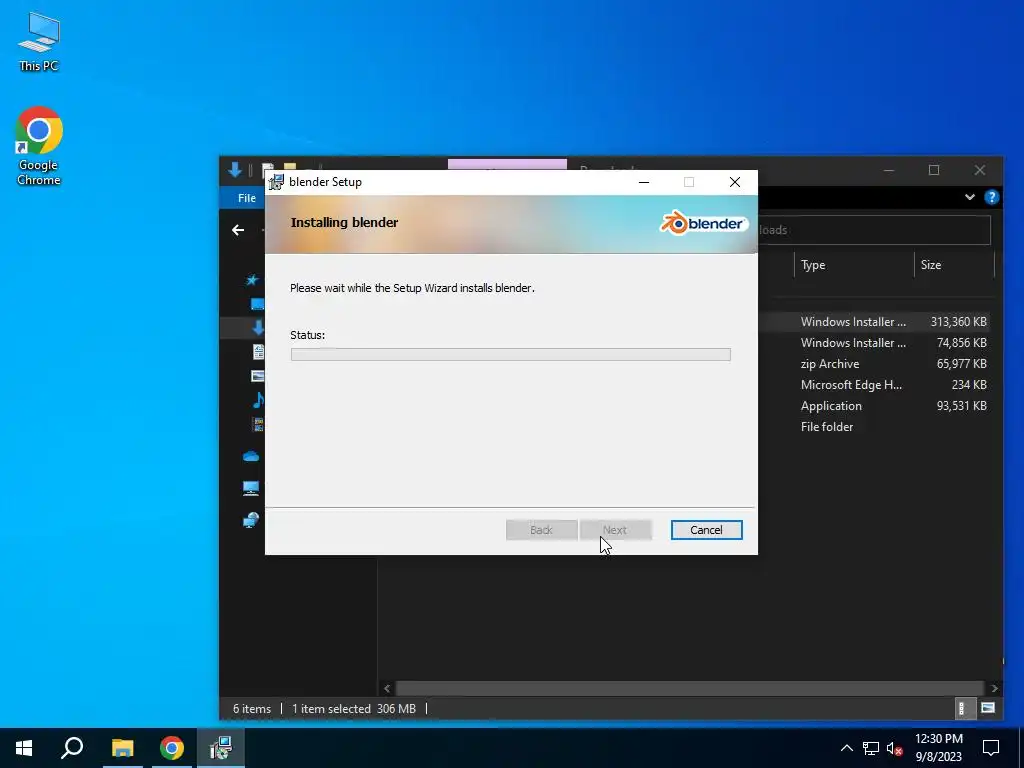Open Explorer help with the blue question mark

991,197
